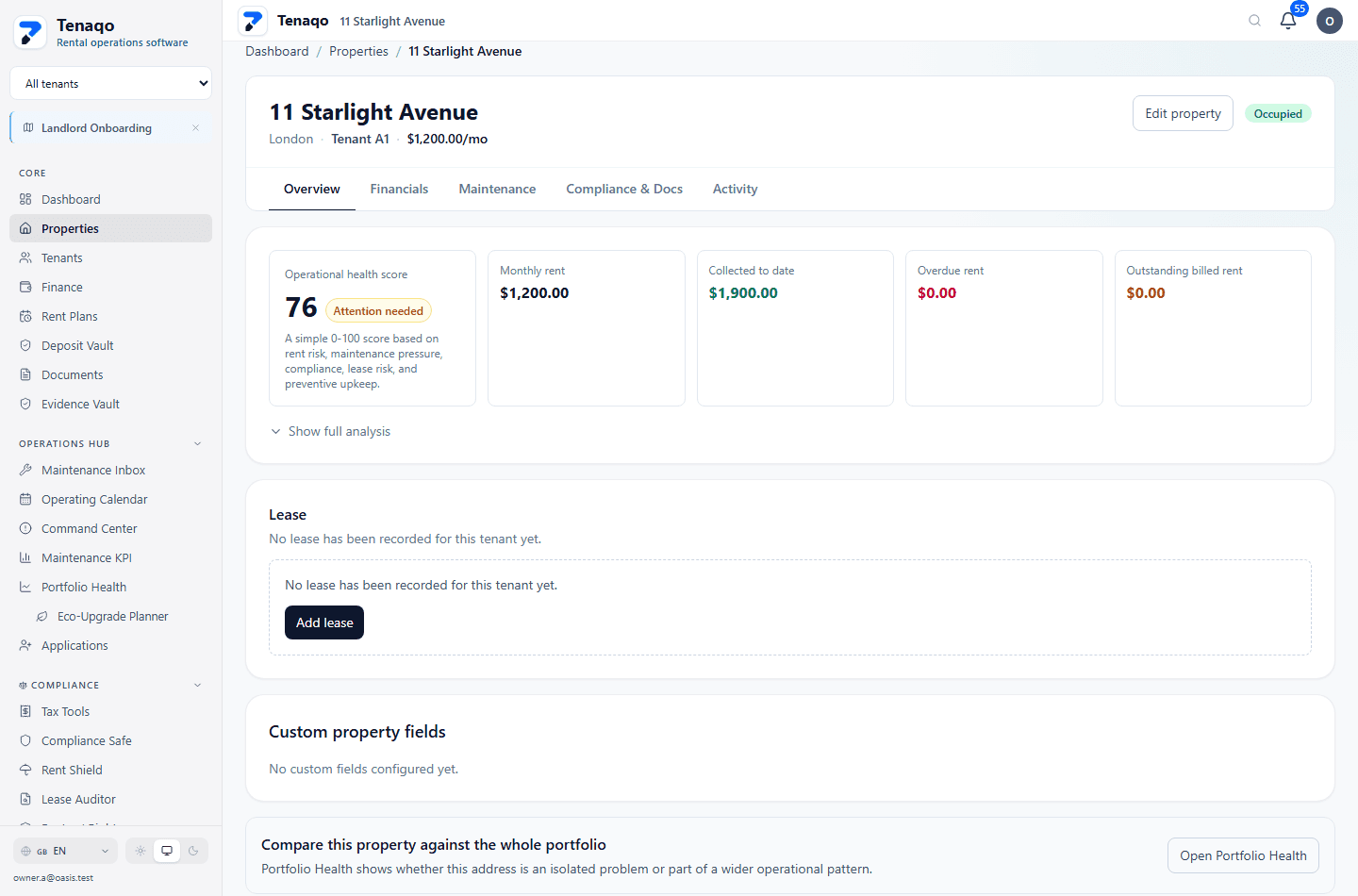Click the Maintenance Inbox wrench icon
This screenshot has width=1358, height=896.
[25, 470]
